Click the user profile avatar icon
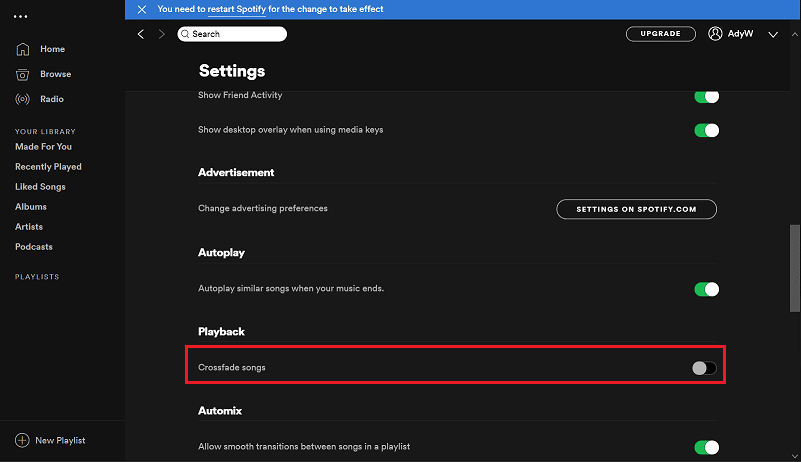Image resolution: width=801 pixels, height=462 pixels. 715,34
